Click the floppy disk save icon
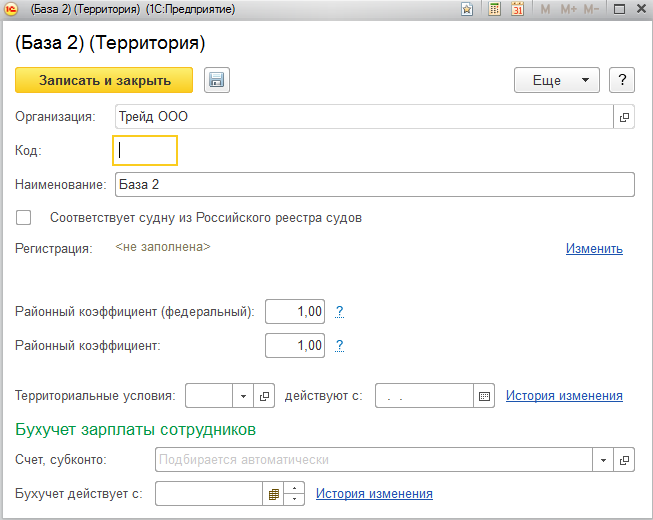Viewport: 653px width, 520px height. [217, 80]
